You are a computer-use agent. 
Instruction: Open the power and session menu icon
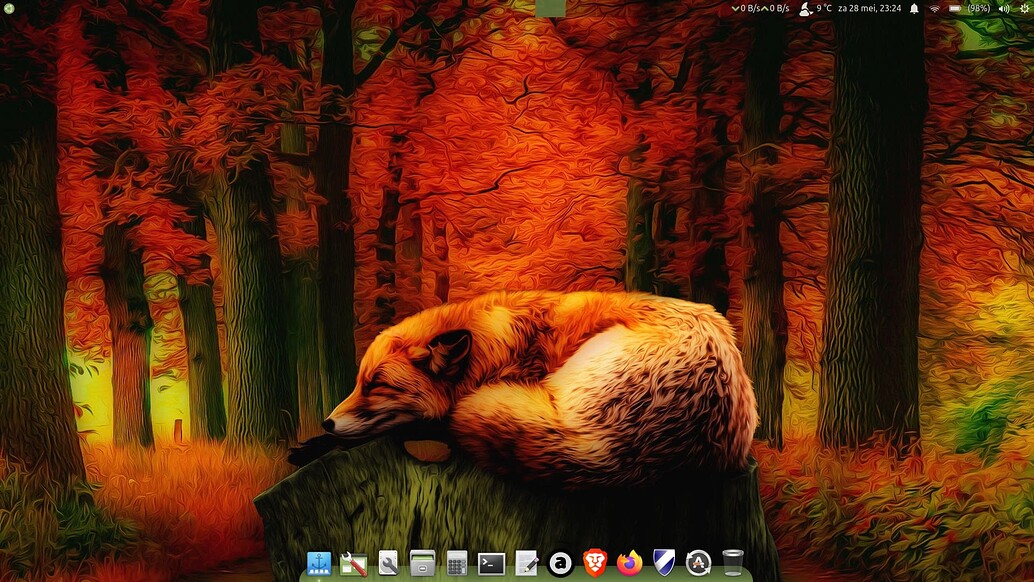click(1025, 9)
